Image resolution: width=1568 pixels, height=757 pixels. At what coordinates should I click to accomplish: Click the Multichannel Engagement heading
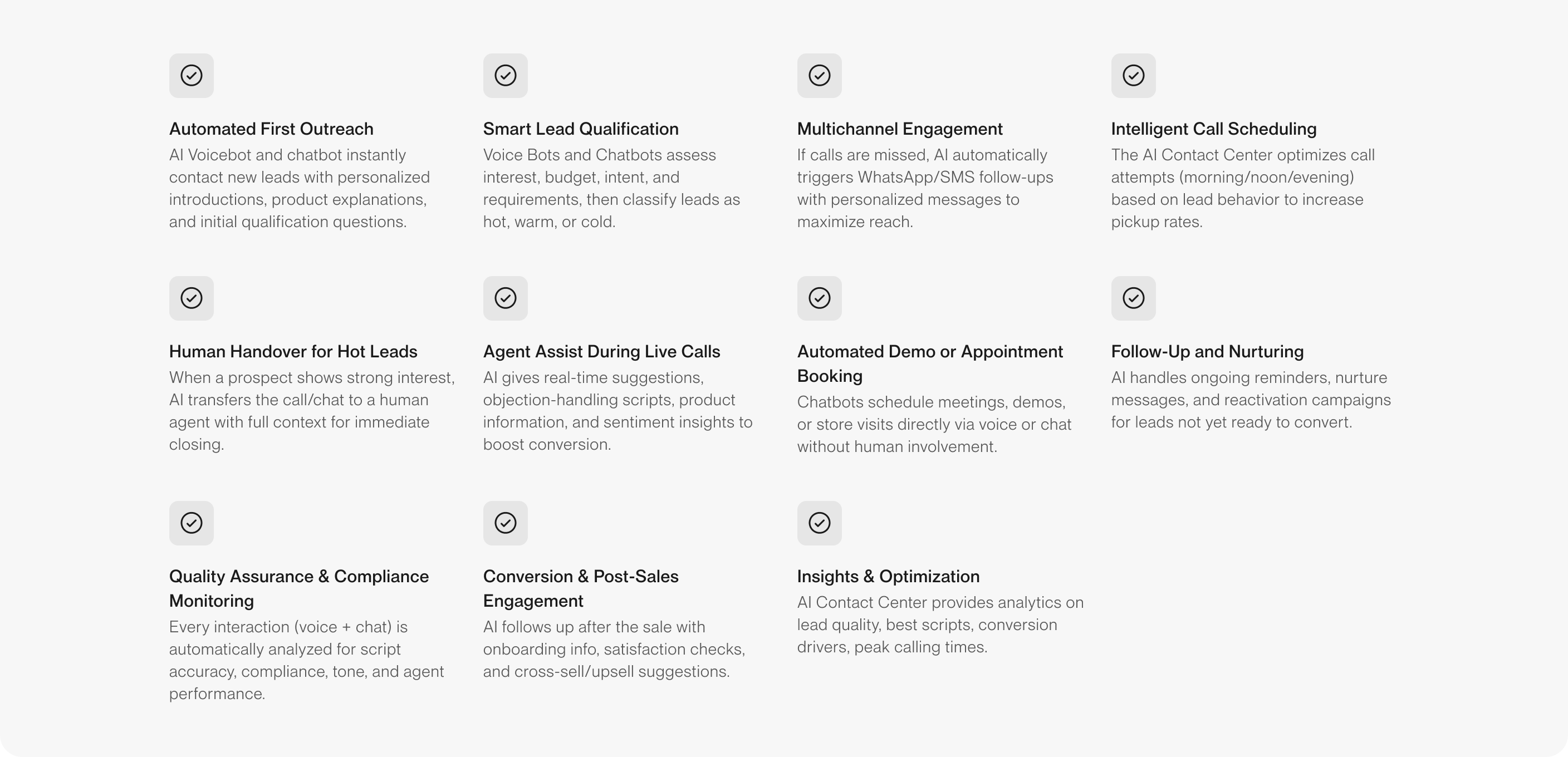[x=900, y=129]
